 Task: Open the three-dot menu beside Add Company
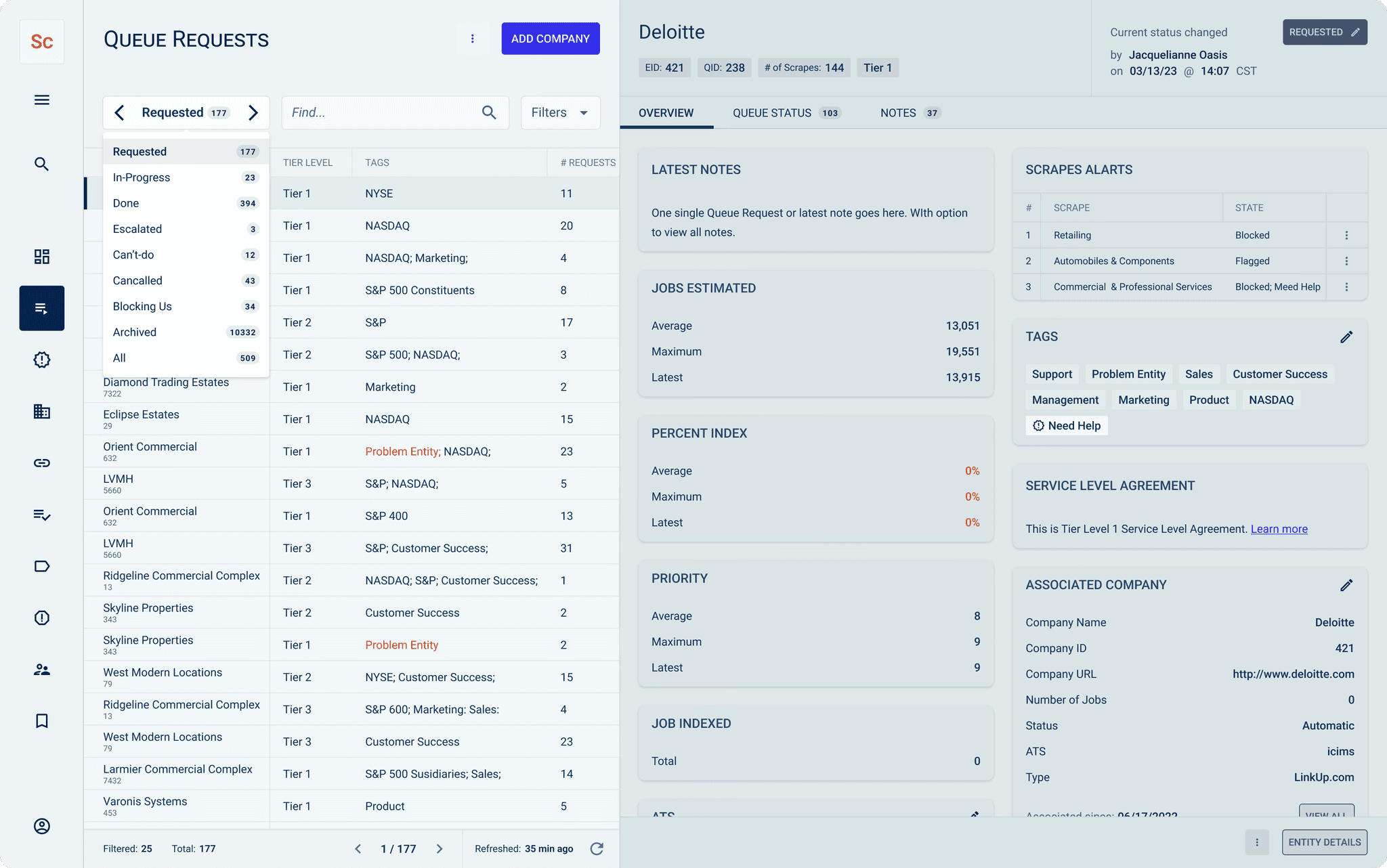[473, 39]
